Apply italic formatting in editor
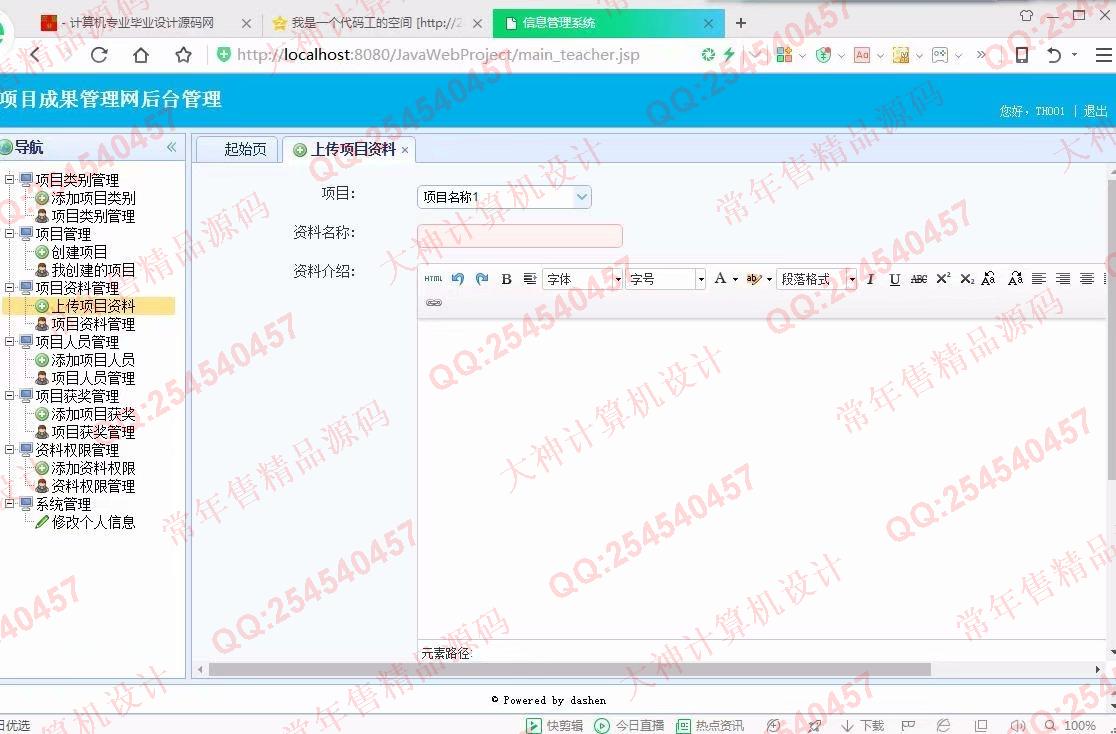The height and width of the screenshot is (734, 1116). (870, 279)
